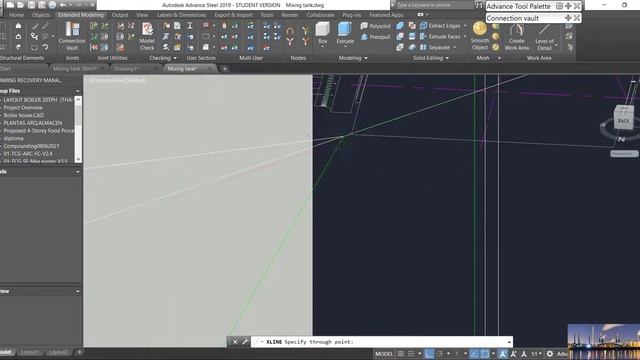
Task: Select the Extrude tool
Action: 345,33
